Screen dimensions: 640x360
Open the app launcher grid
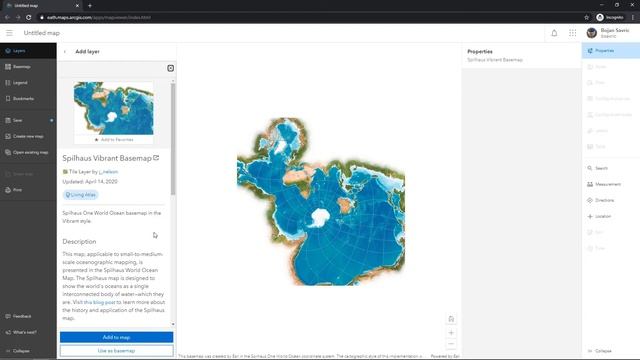pyautogui.click(x=573, y=33)
